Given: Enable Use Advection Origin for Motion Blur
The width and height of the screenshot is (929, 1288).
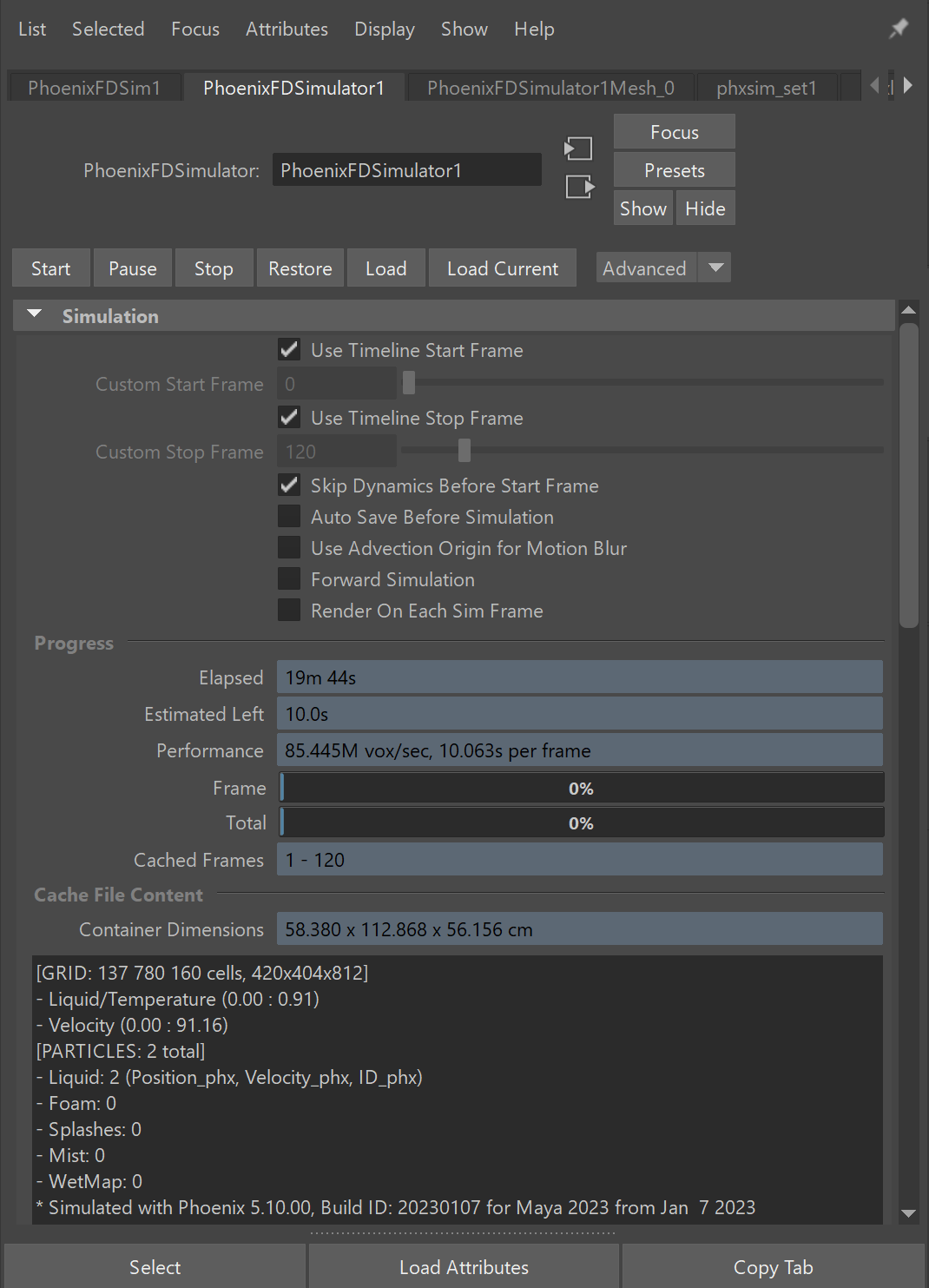Looking at the screenshot, I should coord(289,548).
